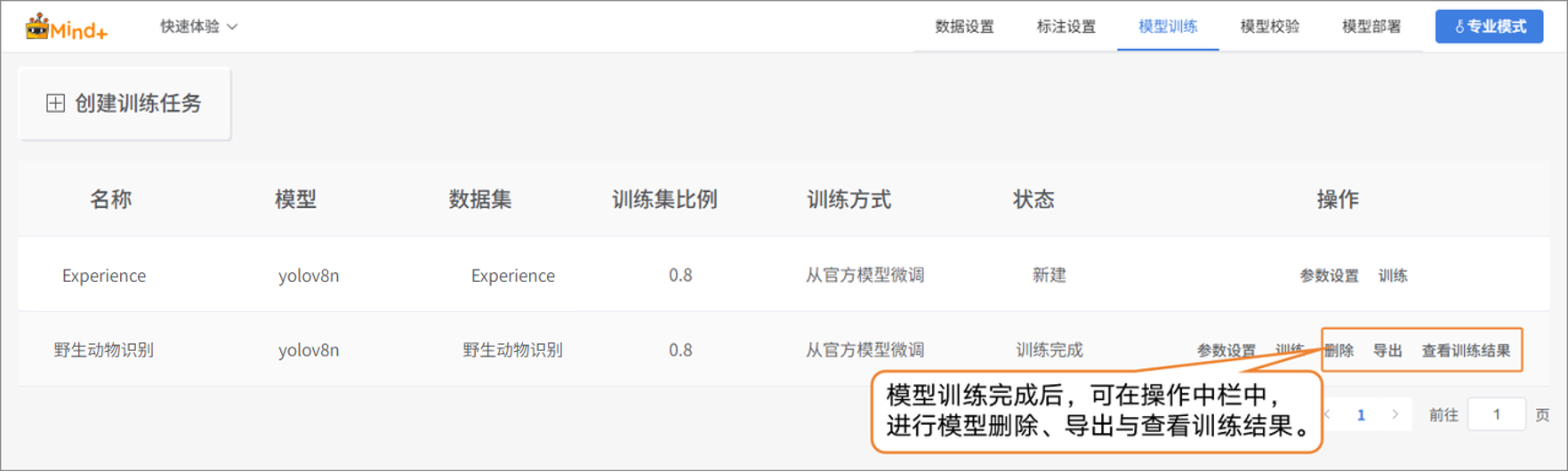This screenshot has height=472, width=1568.
Task: Select page 1 in pagination
Action: (x=1360, y=414)
